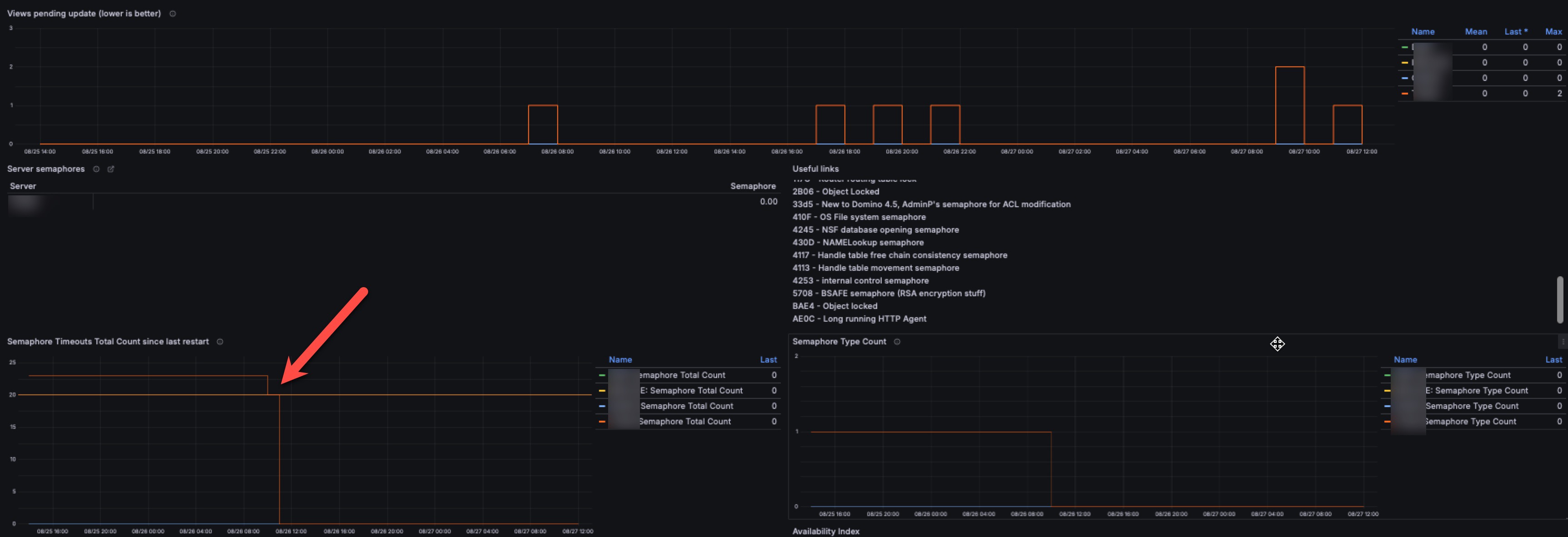This screenshot has width=1568, height=537.
Task: Click the Views pending update panel title
Action: 84,13
